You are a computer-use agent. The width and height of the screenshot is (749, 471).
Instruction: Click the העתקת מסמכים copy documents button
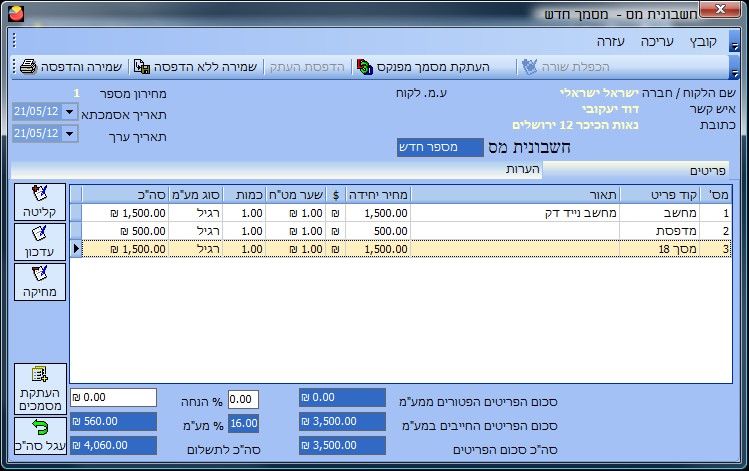pos(40,389)
